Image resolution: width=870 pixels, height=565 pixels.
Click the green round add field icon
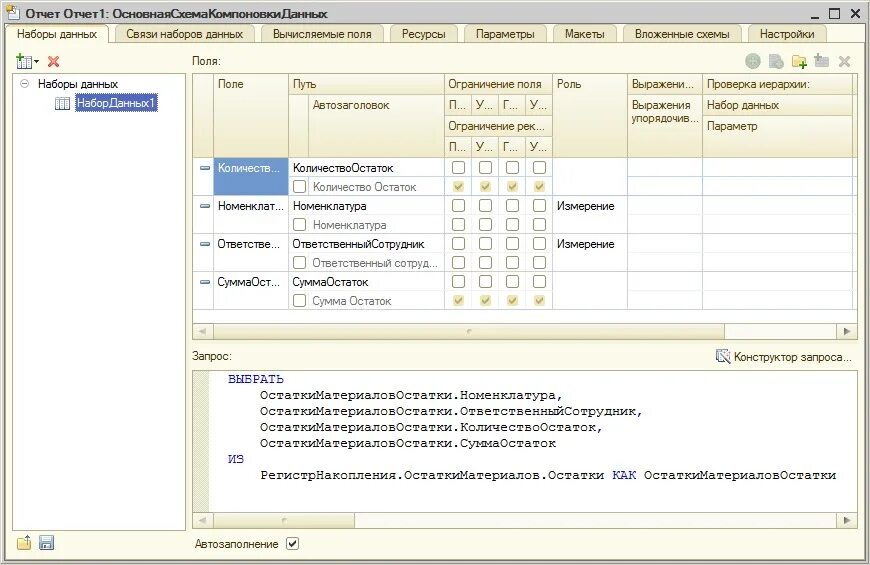(752, 61)
